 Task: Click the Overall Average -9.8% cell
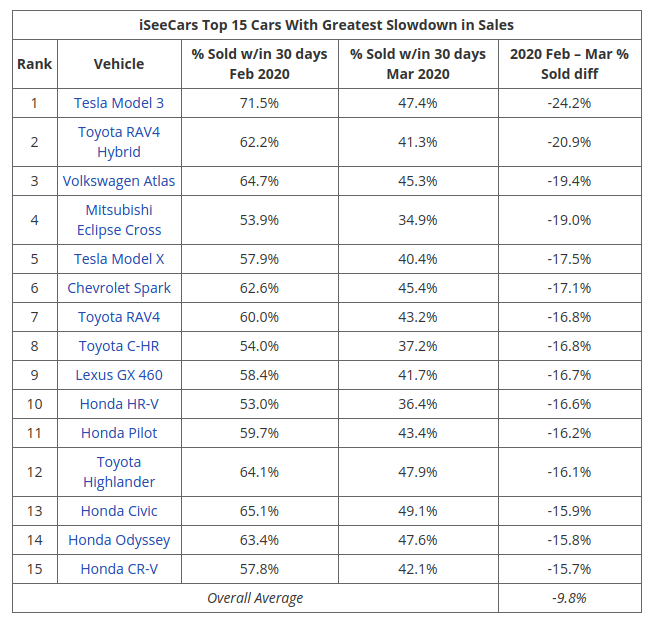click(x=570, y=598)
